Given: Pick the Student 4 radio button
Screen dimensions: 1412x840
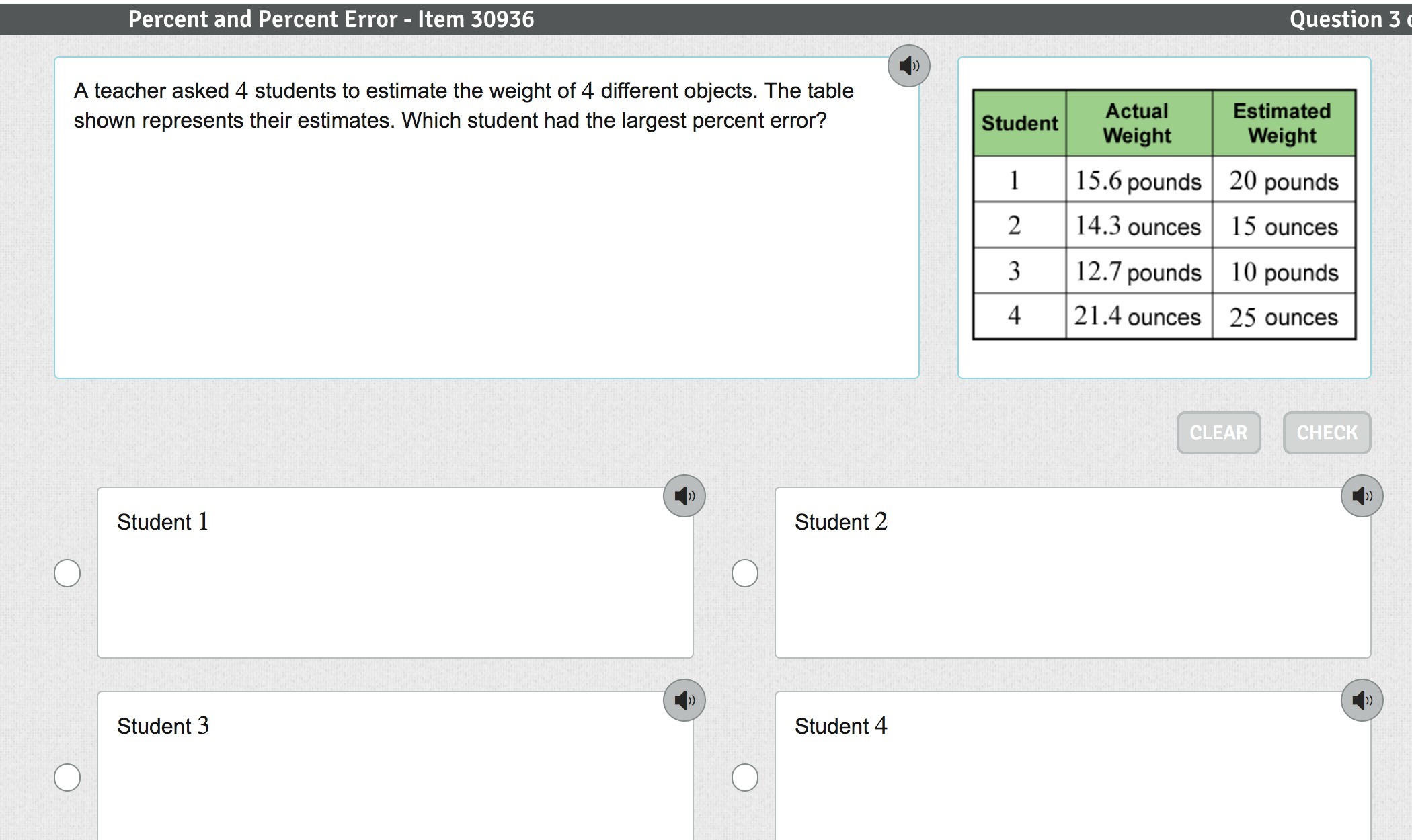Looking at the screenshot, I should (745, 778).
